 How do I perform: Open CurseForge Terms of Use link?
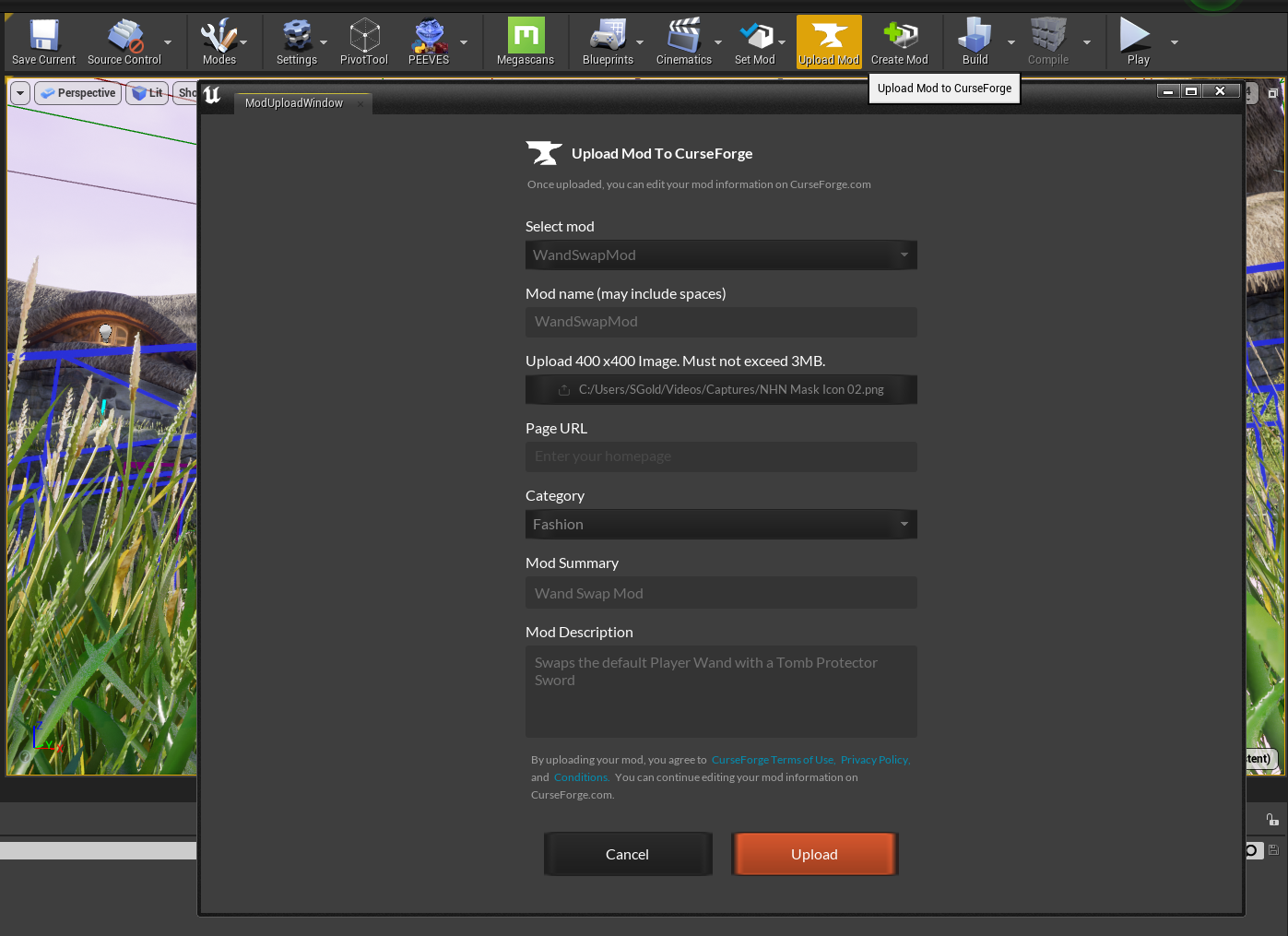click(x=774, y=760)
